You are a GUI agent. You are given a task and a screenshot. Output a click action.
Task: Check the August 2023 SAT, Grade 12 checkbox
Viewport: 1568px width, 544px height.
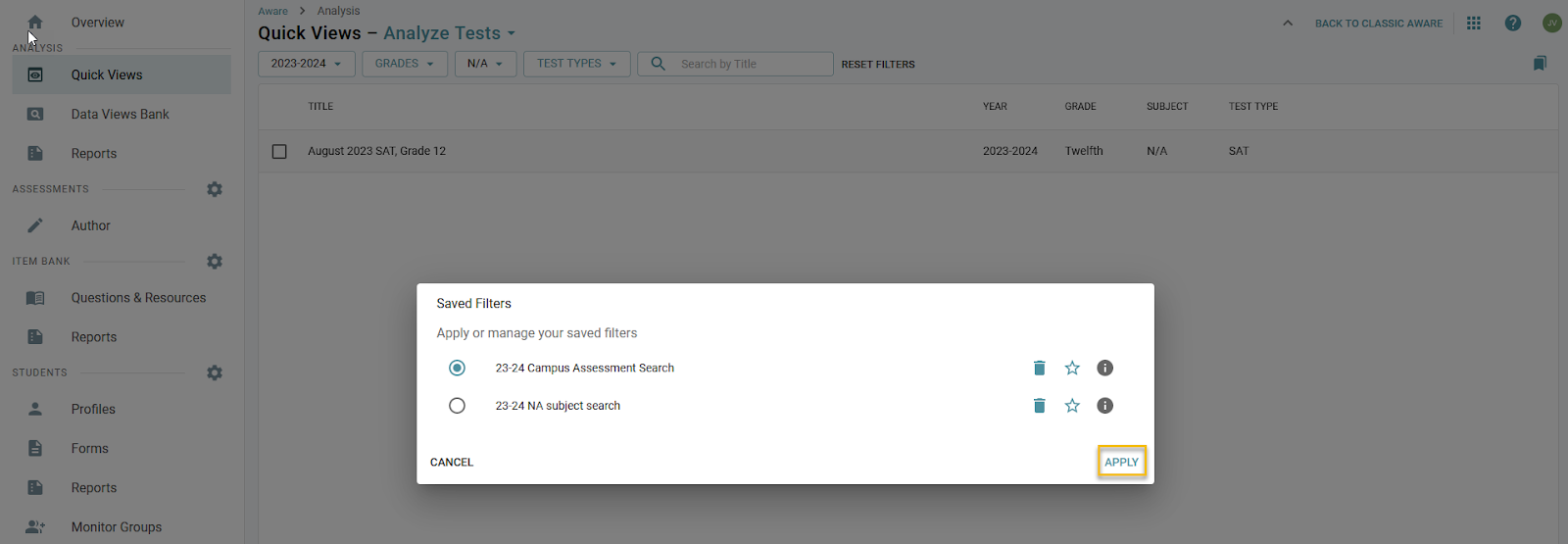point(279,152)
